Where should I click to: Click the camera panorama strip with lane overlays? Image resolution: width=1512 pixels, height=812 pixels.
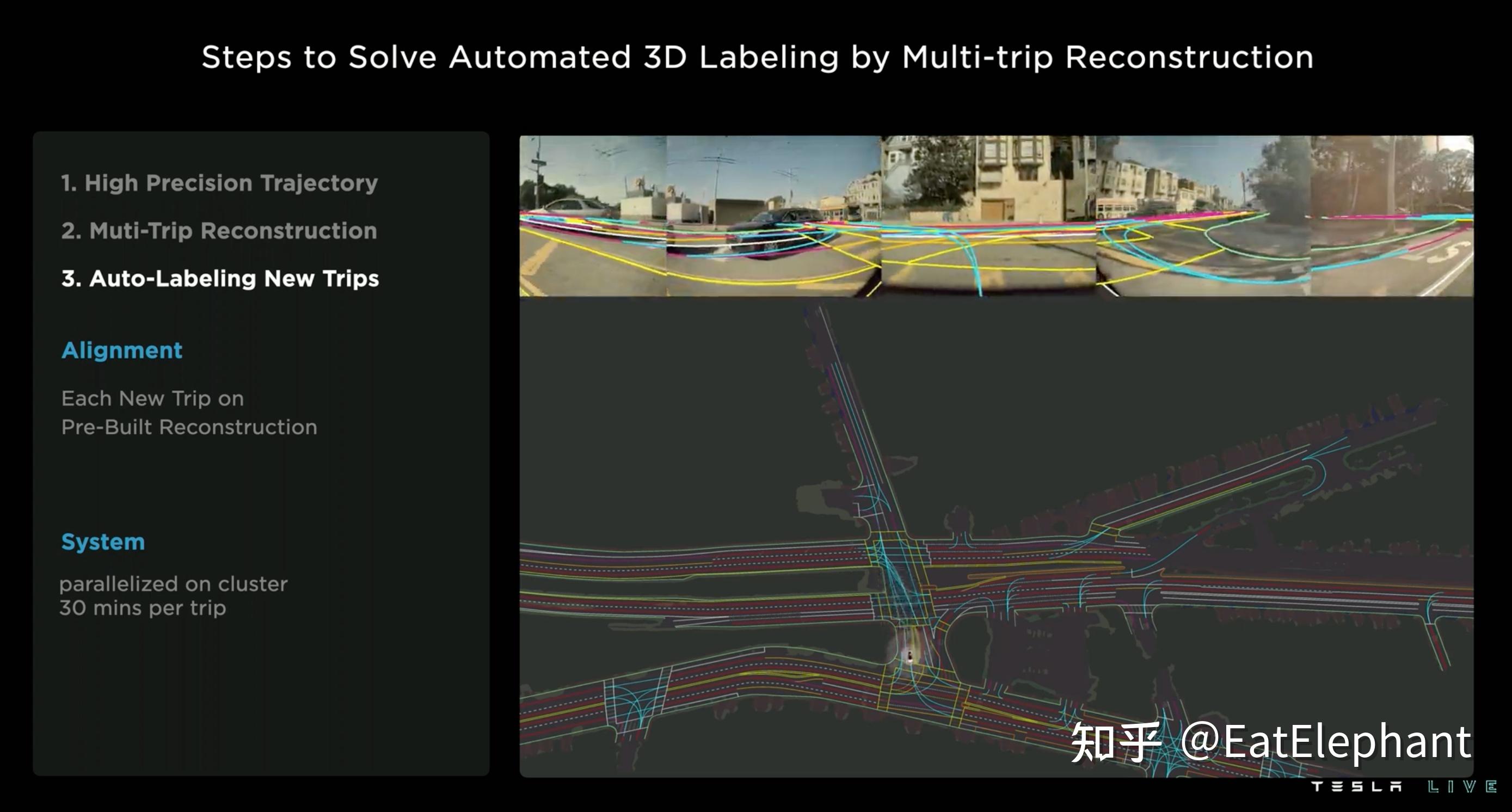996,216
